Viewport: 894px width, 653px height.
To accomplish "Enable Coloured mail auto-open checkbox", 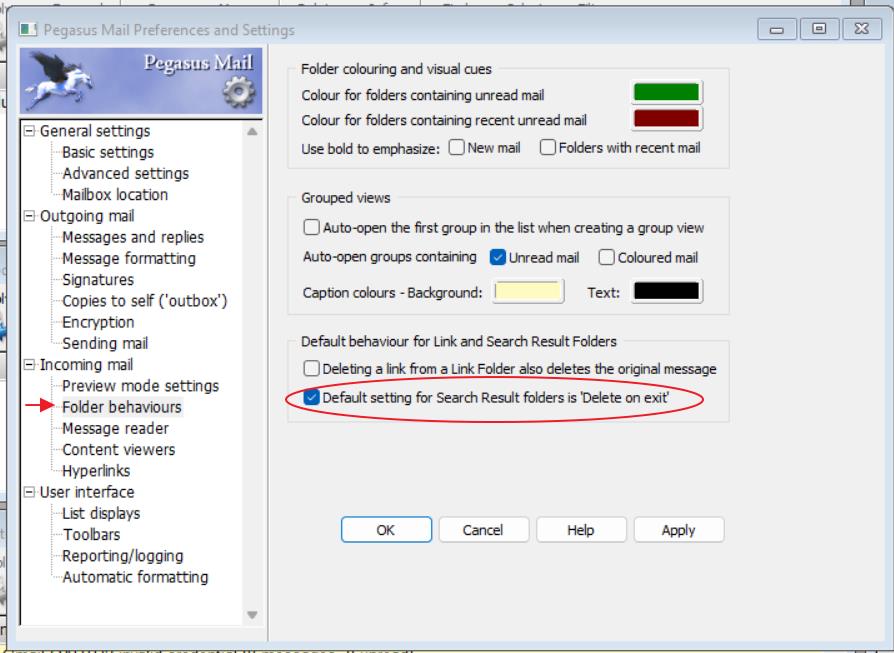I will 606,257.
